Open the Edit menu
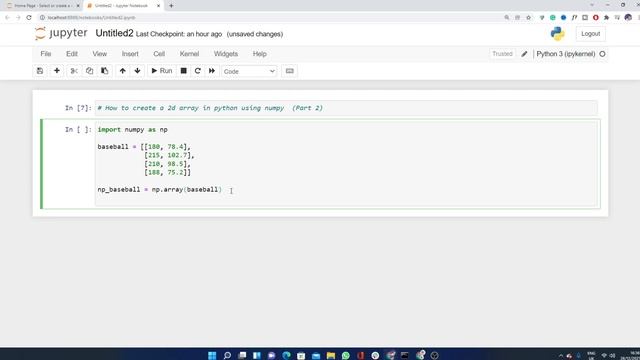The height and width of the screenshot is (360, 640). (72, 54)
